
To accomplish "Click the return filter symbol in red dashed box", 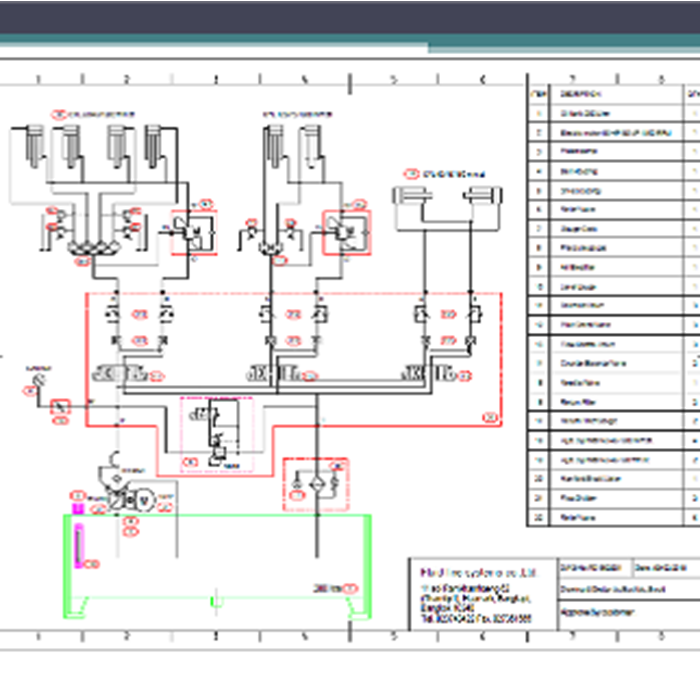I will (317, 484).
